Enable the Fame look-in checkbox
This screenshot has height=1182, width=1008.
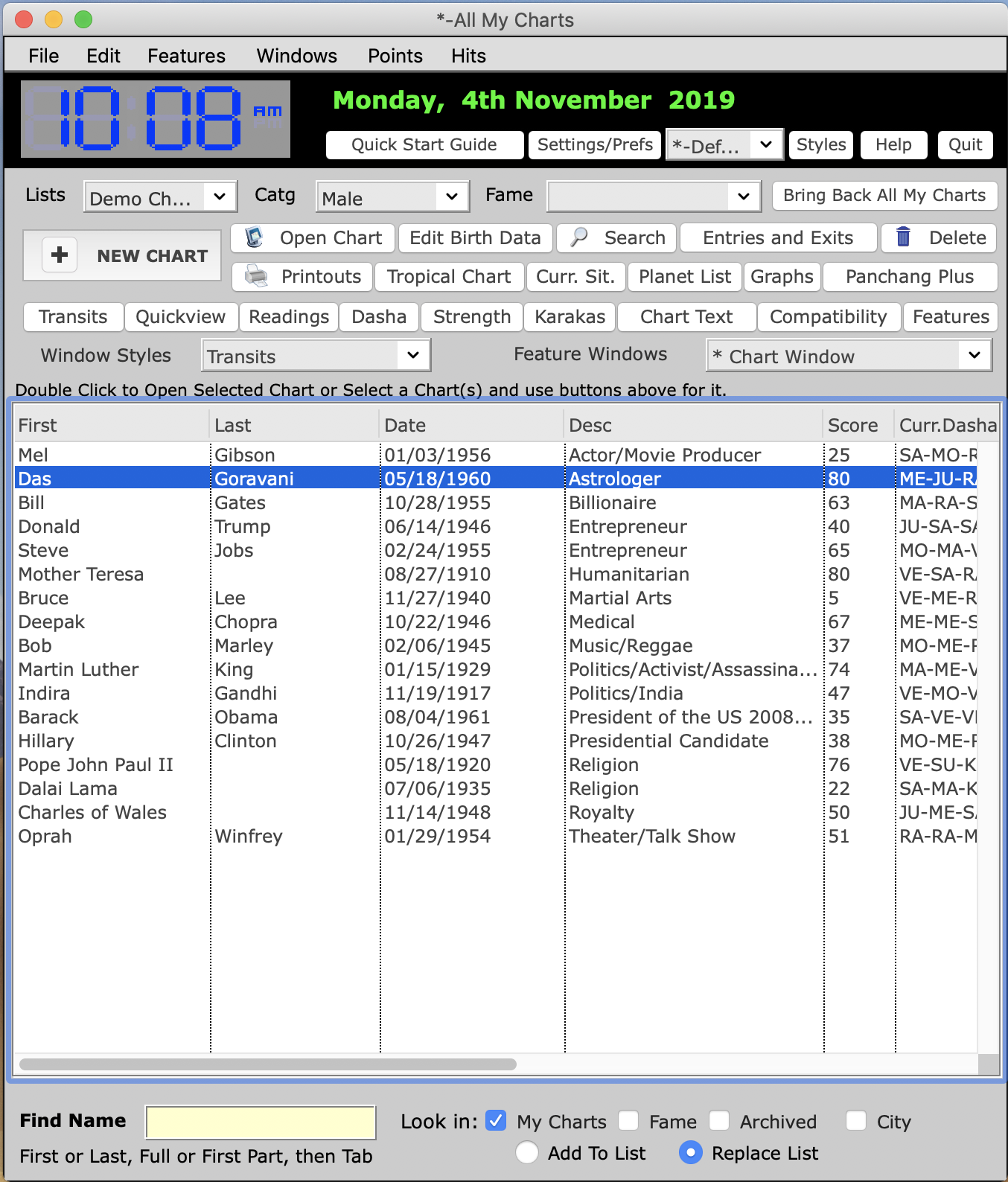pyautogui.click(x=629, y=1121)
